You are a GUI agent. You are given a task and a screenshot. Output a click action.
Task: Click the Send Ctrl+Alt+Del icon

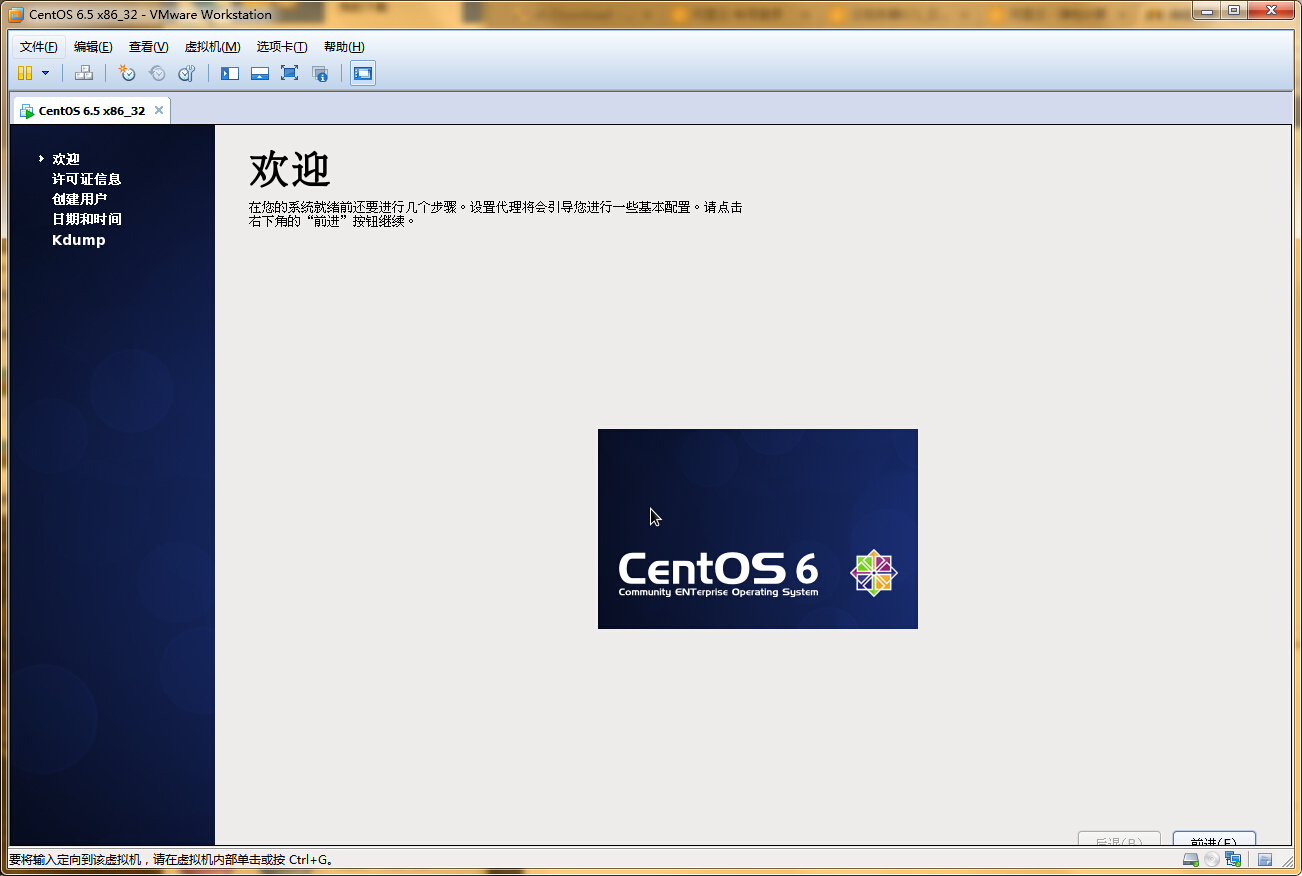tap(84, 73)
